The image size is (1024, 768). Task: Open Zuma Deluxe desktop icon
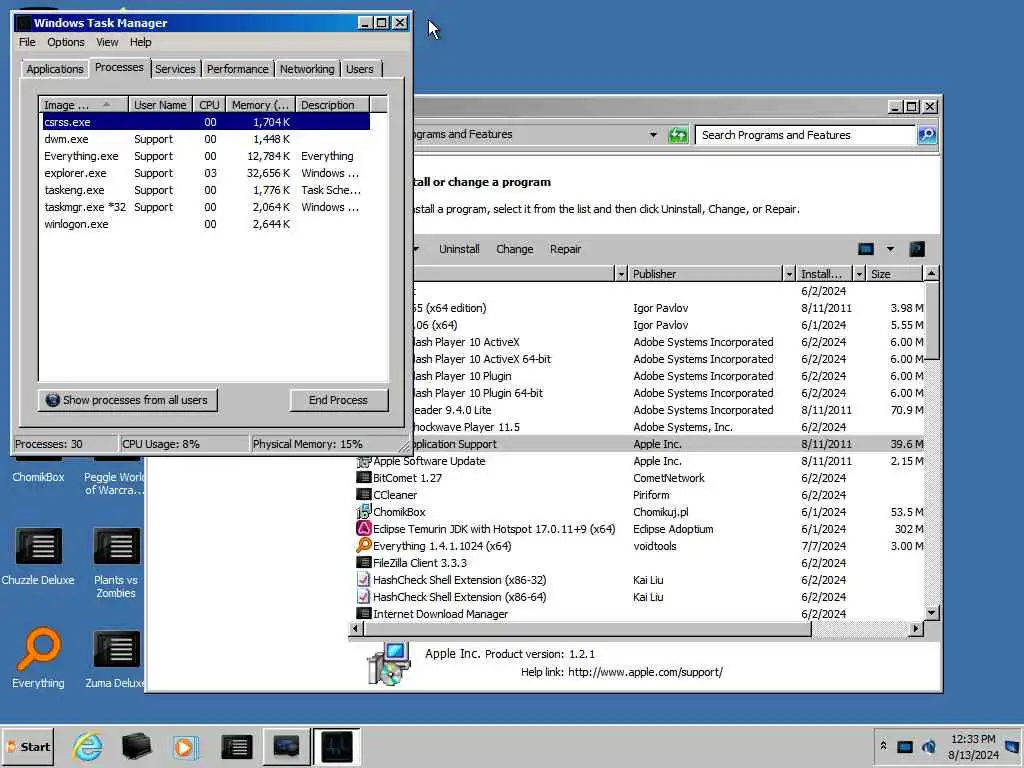[x=116, y=658]
